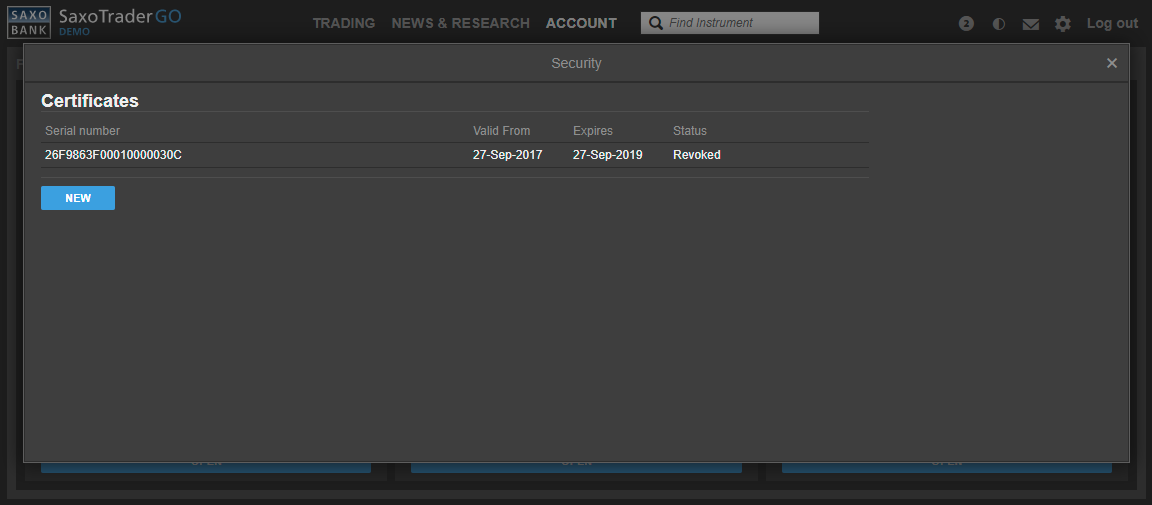
Task: Open the NEWS & RESEARCH menu
Action: [460, 23]
